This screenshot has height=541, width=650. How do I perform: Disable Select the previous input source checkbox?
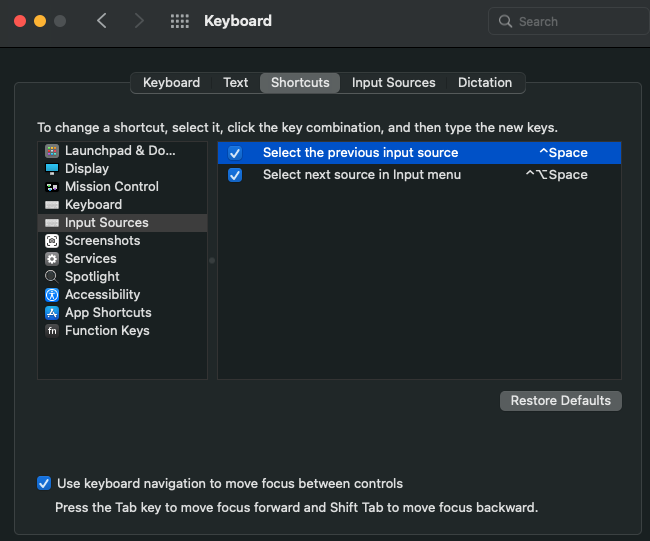(x=235, y=153)
